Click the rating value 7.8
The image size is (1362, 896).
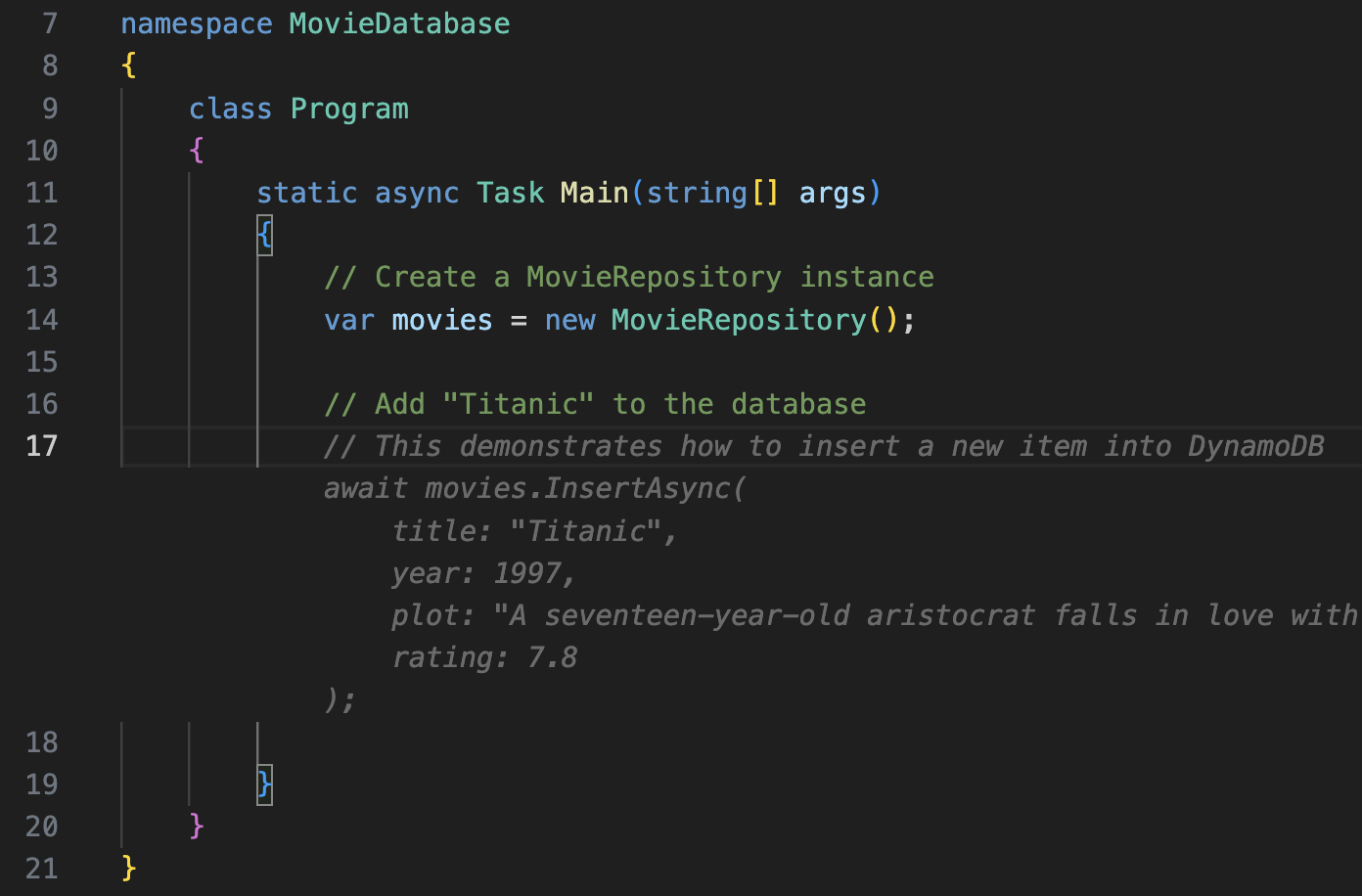[554, 656]
